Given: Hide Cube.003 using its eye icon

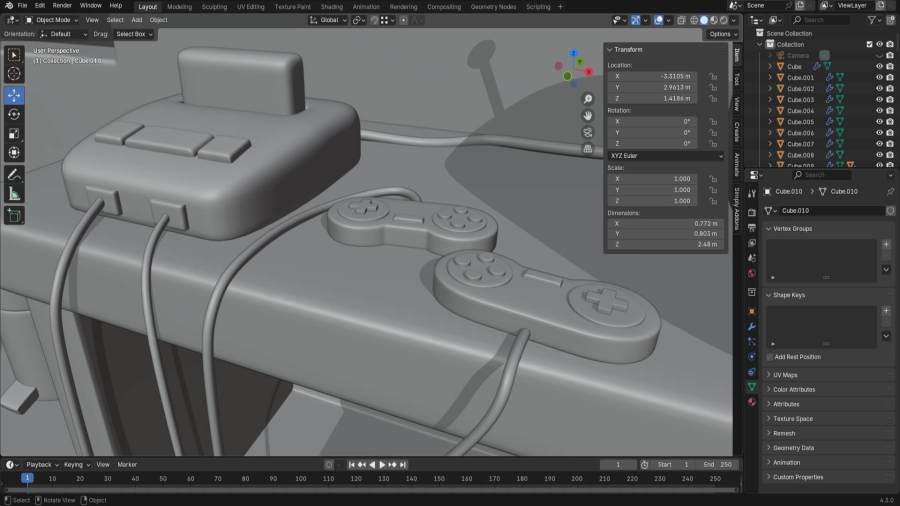Looking at the screenshot, I should [x=880, y=100].
